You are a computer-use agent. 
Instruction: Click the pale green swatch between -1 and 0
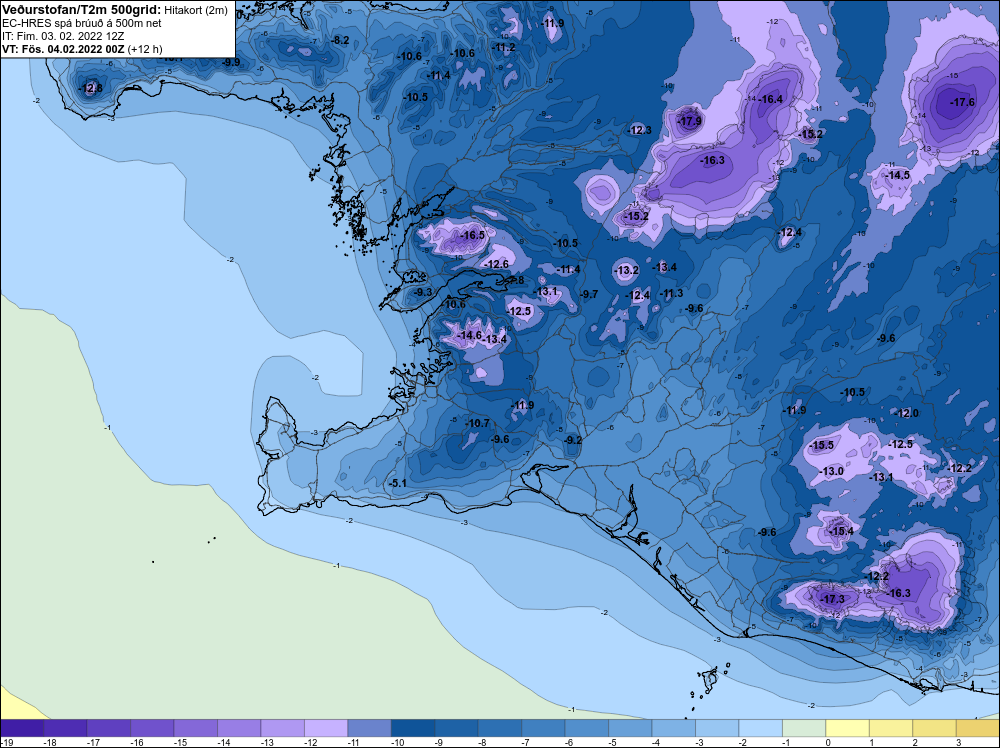click(804, 728)
